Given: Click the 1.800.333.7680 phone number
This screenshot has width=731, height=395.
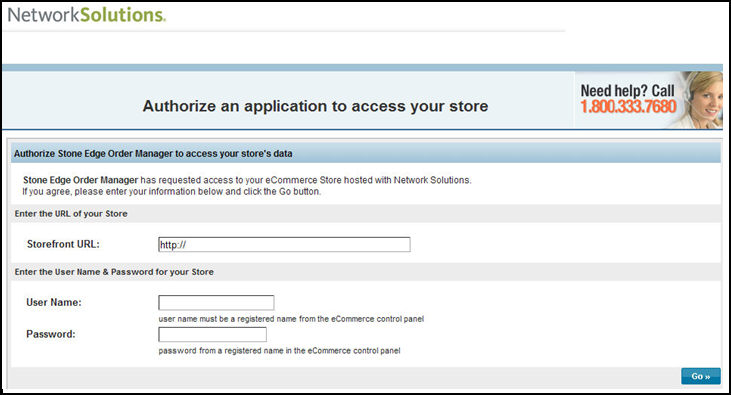Looking at the screenshot, I should [x=628, y=107].
